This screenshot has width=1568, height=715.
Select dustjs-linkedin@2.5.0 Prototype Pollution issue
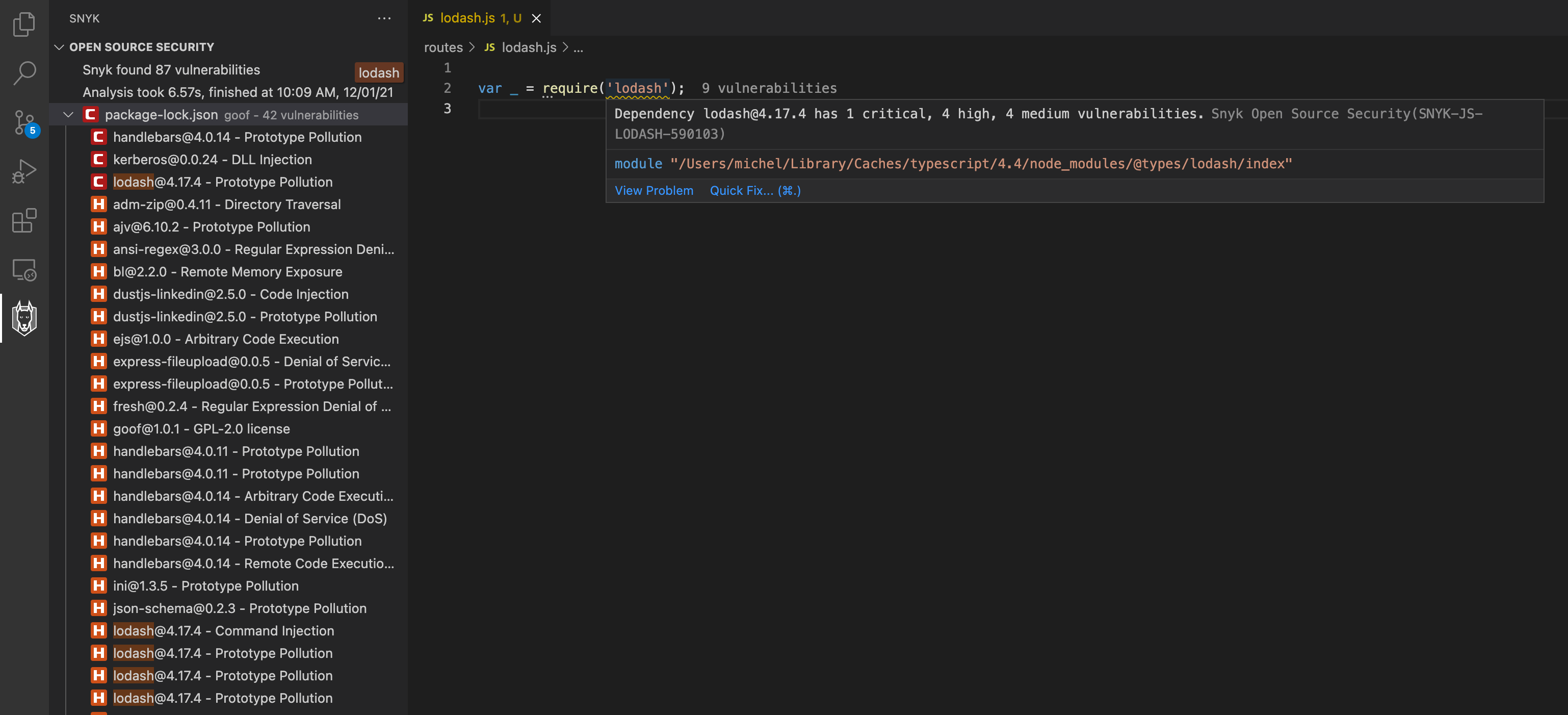click(x=229, y=317)
